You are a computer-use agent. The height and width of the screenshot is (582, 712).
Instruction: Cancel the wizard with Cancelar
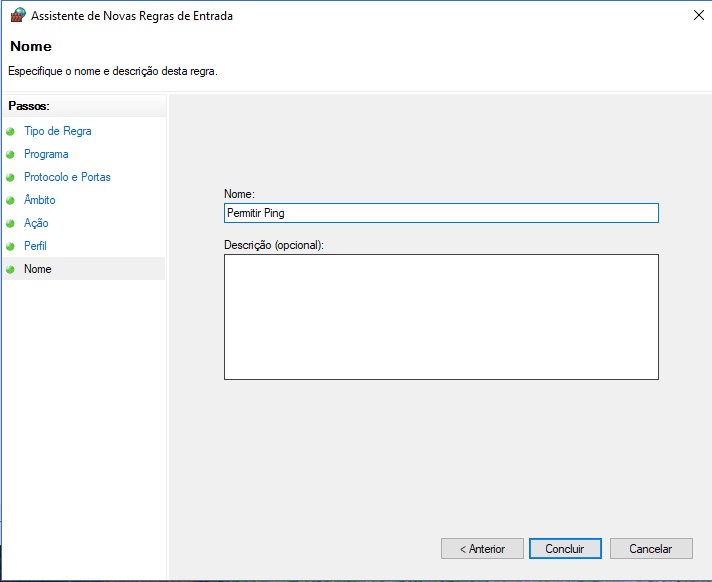click(x=651, y=548)
